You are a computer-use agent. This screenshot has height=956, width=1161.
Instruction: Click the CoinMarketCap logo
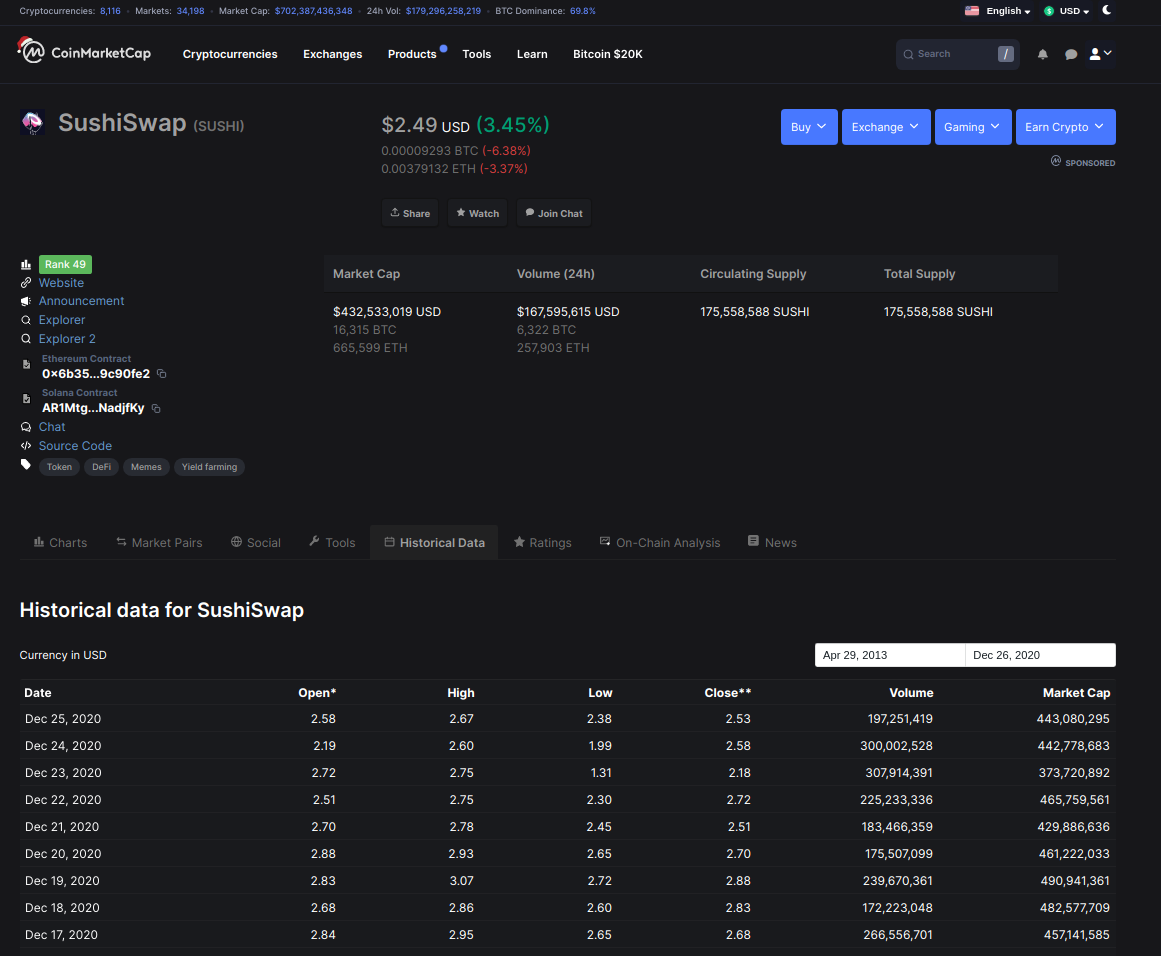coord(84,51)
